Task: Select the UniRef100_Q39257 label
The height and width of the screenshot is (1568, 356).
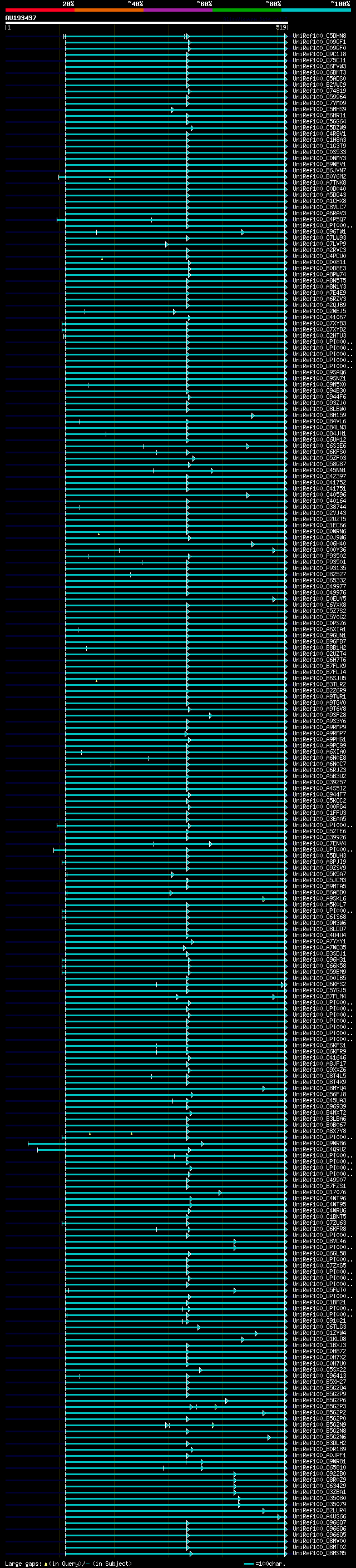Action: pos(319,782)
